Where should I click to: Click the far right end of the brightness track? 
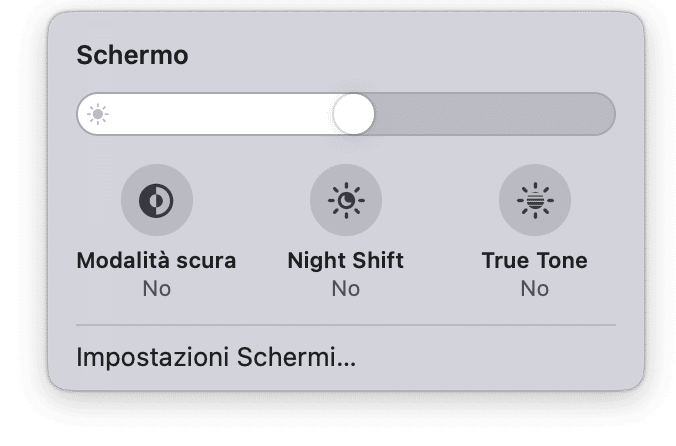(604, 115)
